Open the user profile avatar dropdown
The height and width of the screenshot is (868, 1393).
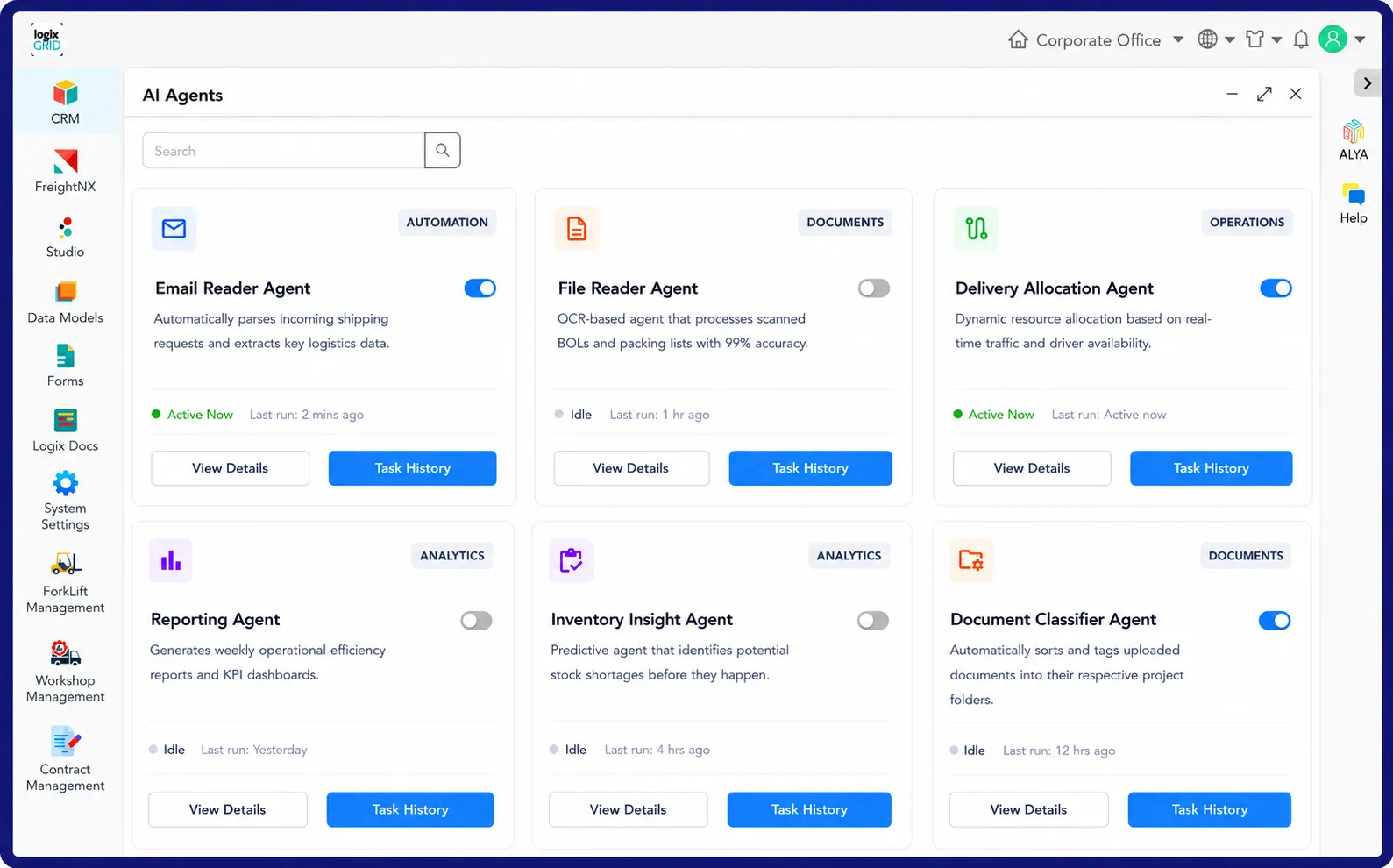tap(1342, 39)
